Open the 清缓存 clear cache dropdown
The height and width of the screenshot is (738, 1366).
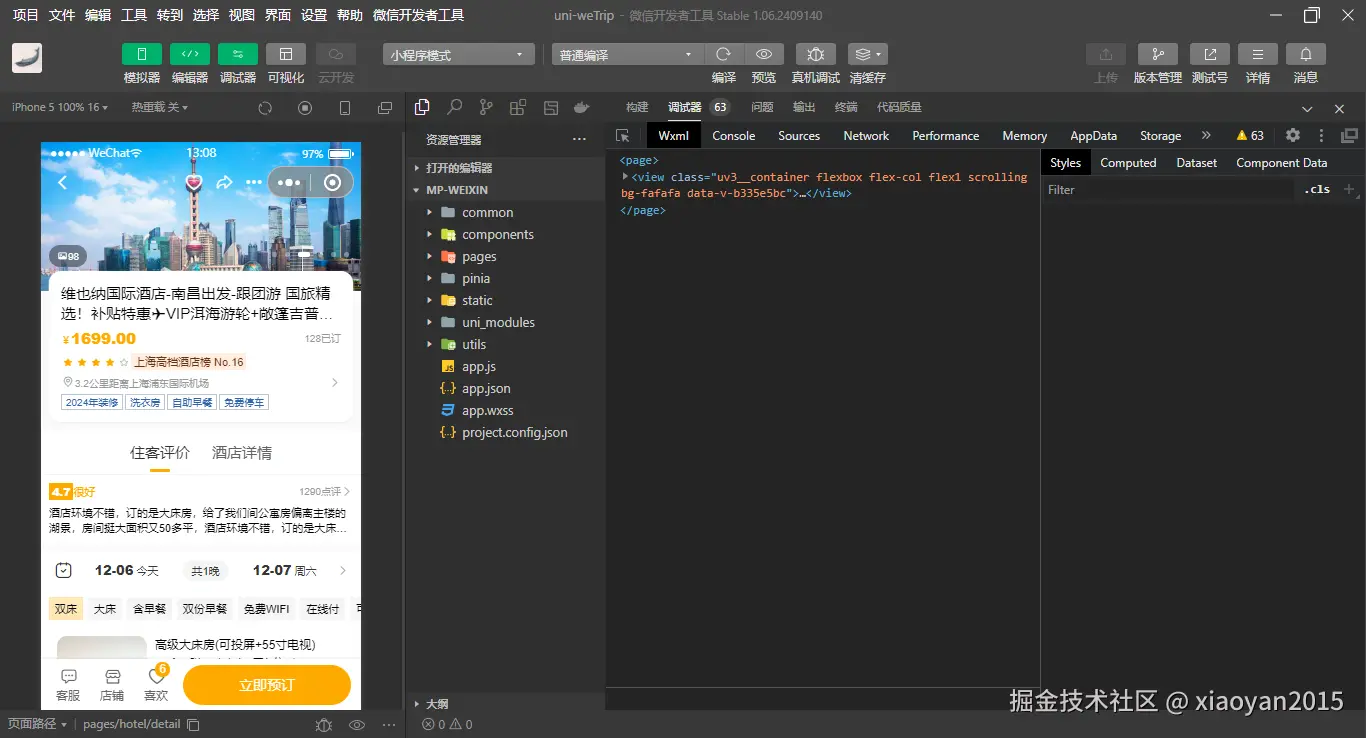pyautogui.click(x=867, y=54)
